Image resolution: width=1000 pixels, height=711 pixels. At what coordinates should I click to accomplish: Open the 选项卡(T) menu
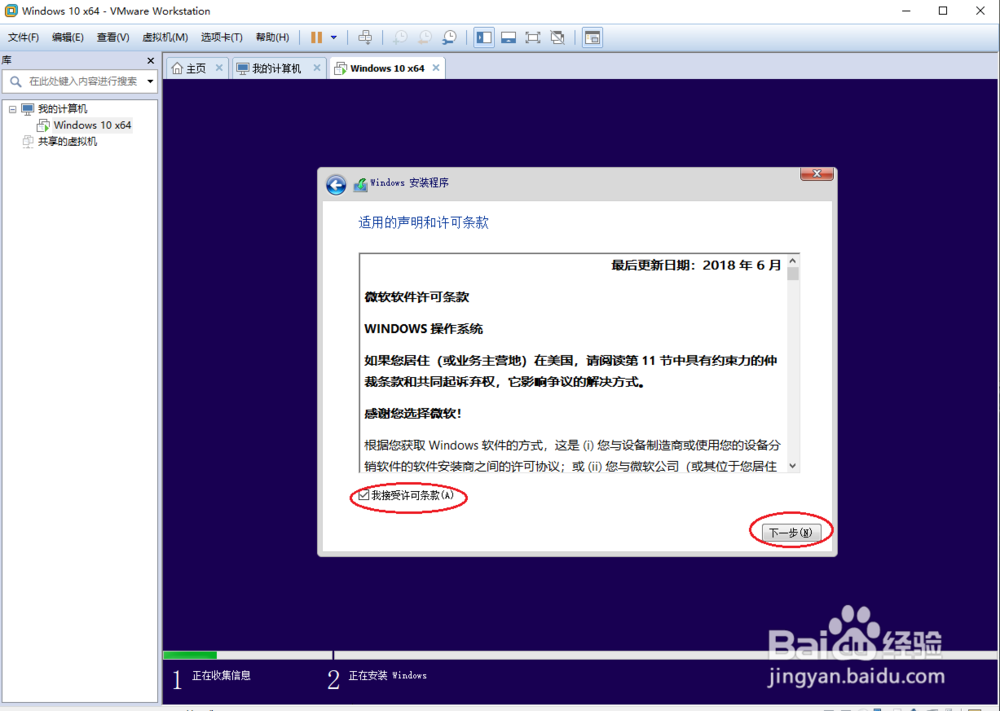221,38
